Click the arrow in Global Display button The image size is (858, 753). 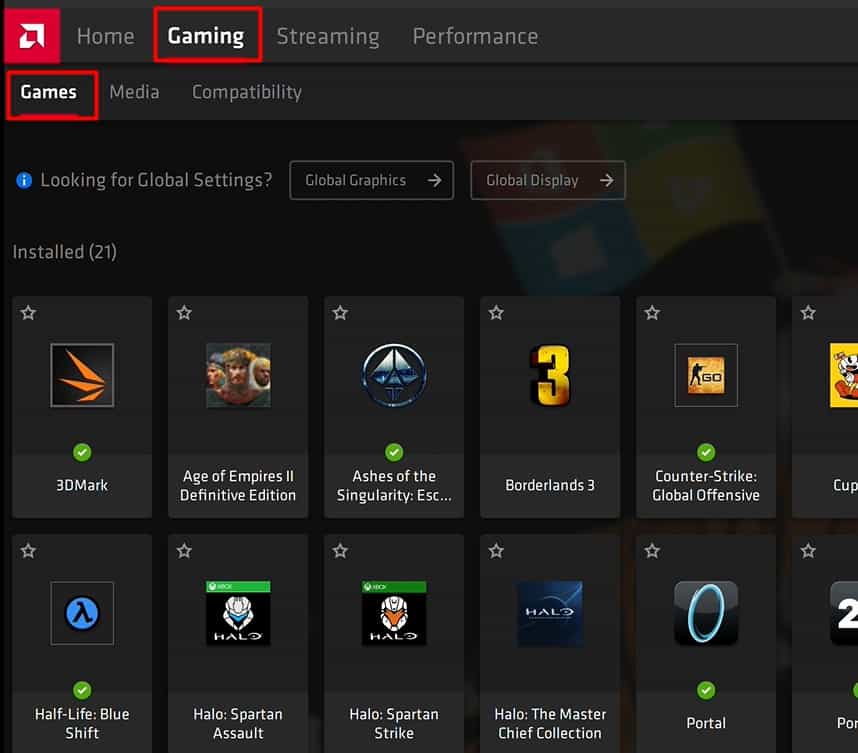(x=606, y=180)
